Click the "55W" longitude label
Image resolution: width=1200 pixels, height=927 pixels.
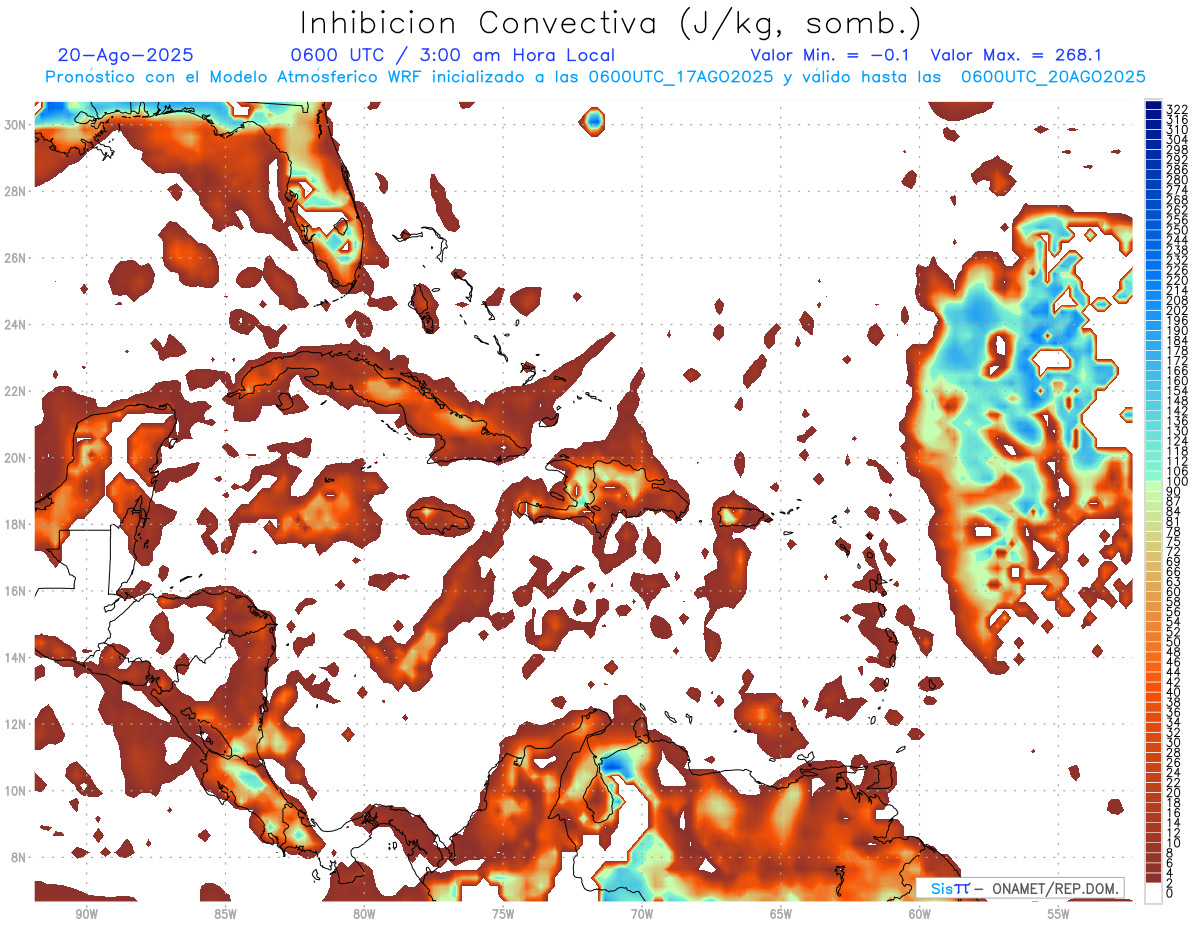pos(1059,914)
